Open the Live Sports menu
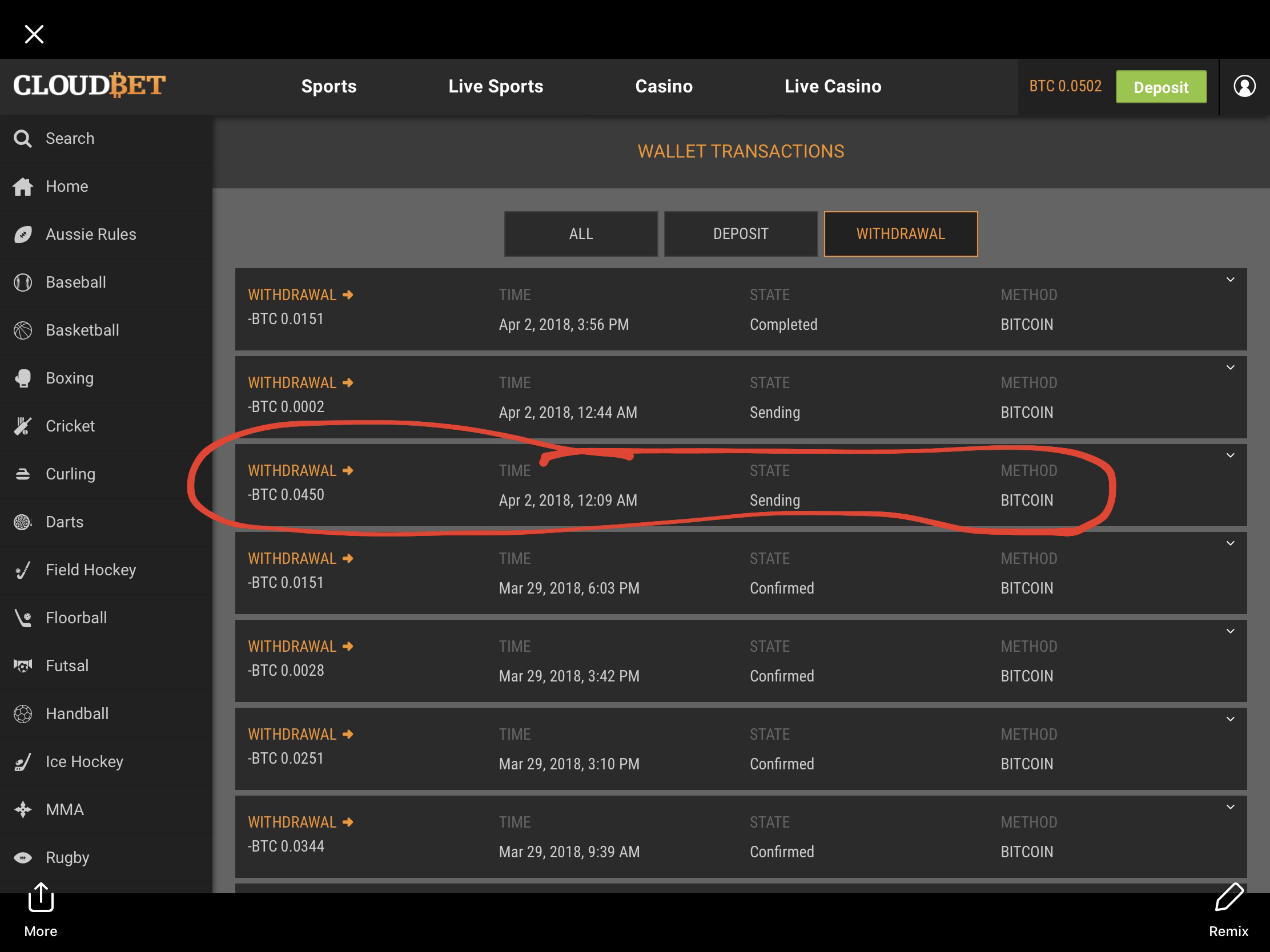This screenshot has height=952, width=1270. [x=496, y=86]
